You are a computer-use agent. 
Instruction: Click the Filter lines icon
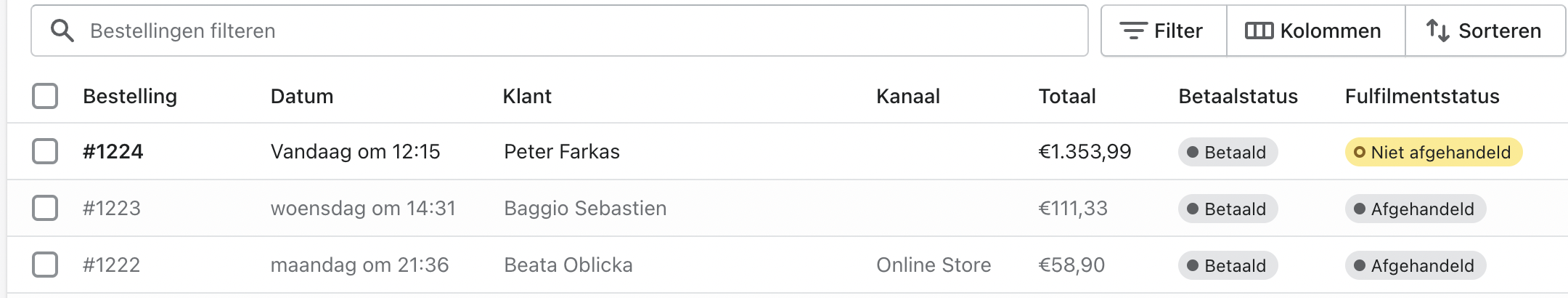(1132, 31)
